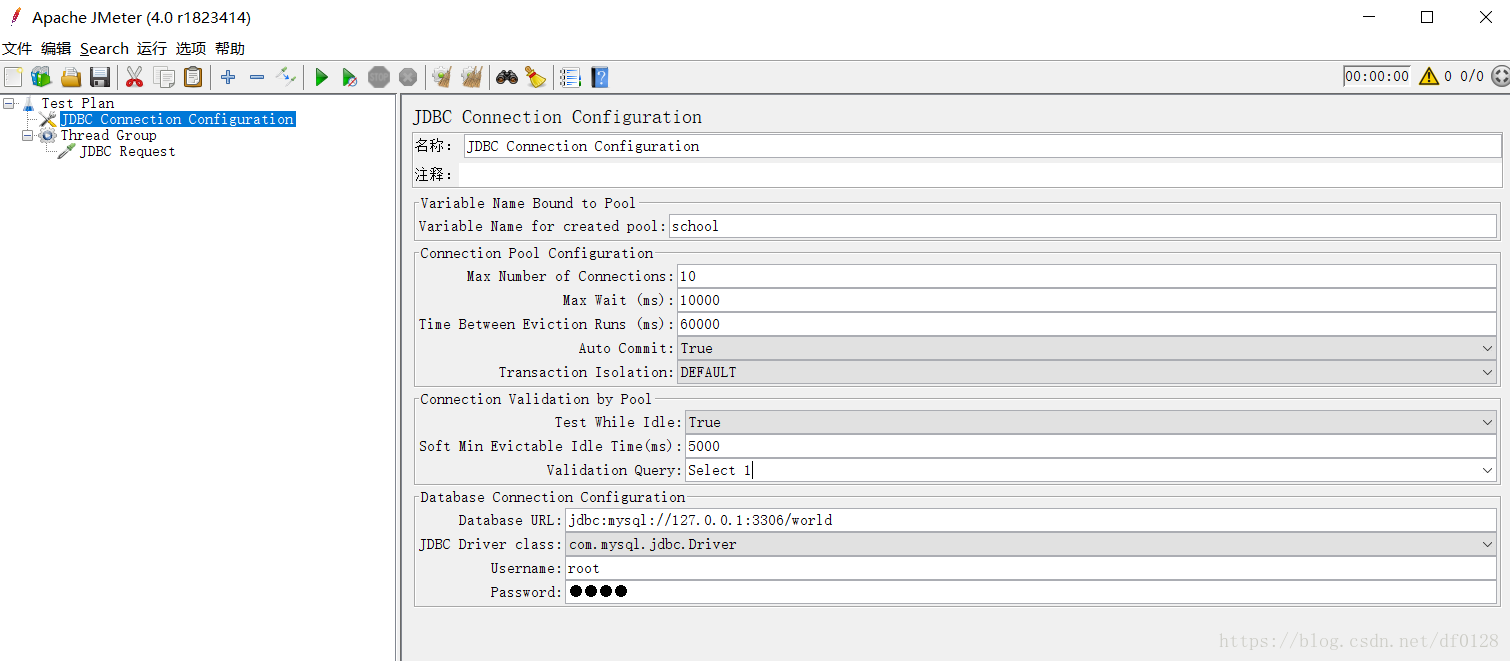Start the test with green play icon
1510x661 pixels.
pos(321,77)
